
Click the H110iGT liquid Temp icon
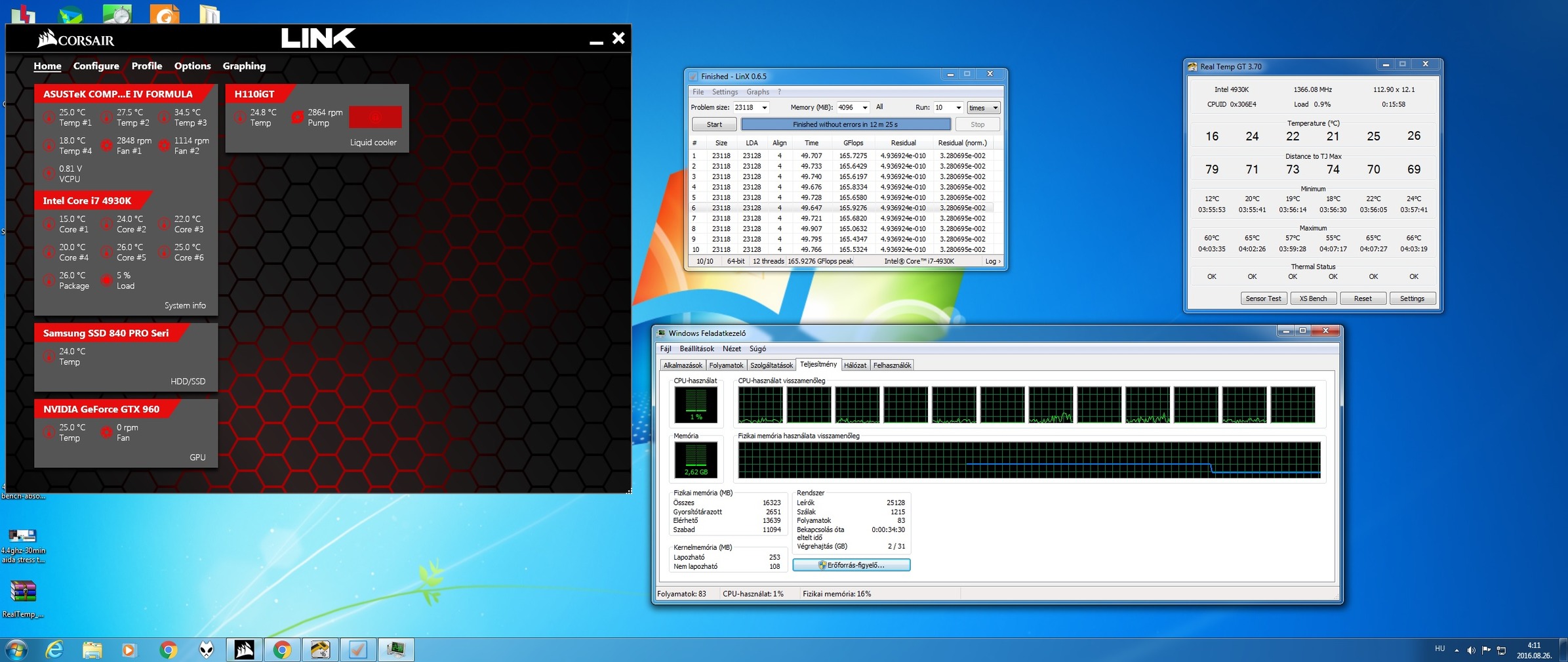click(239, 117)
